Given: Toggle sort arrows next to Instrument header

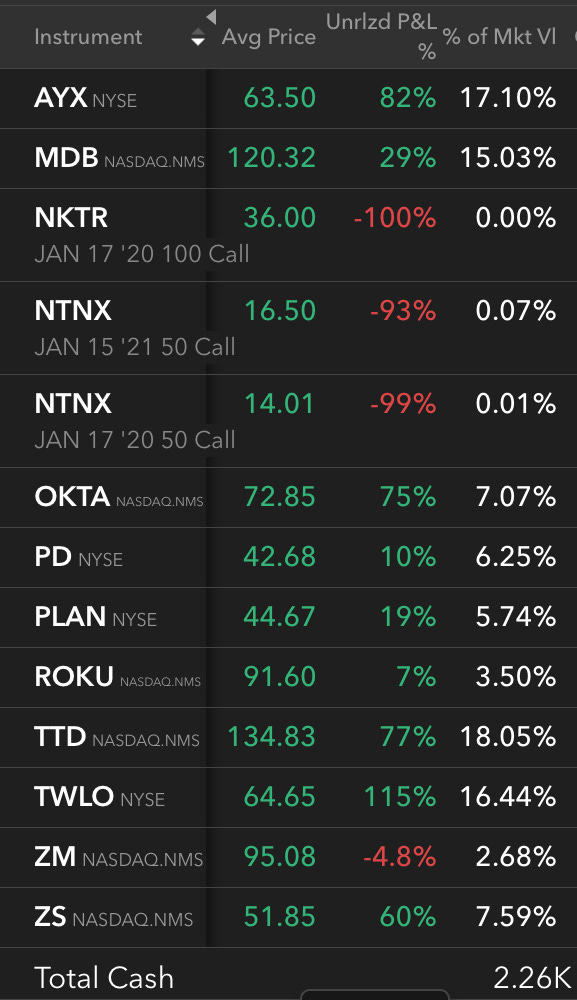Looking at the screenshot, I should tap(198, 37).
